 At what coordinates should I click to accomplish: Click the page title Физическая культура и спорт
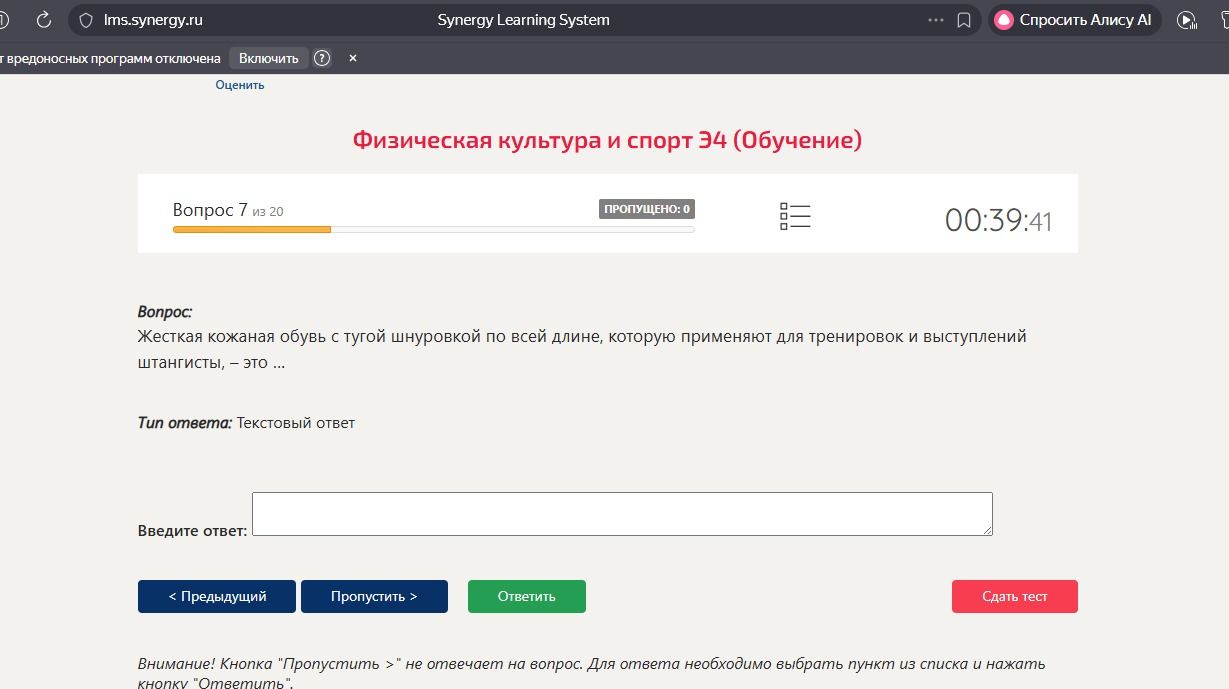click(607, 140)
